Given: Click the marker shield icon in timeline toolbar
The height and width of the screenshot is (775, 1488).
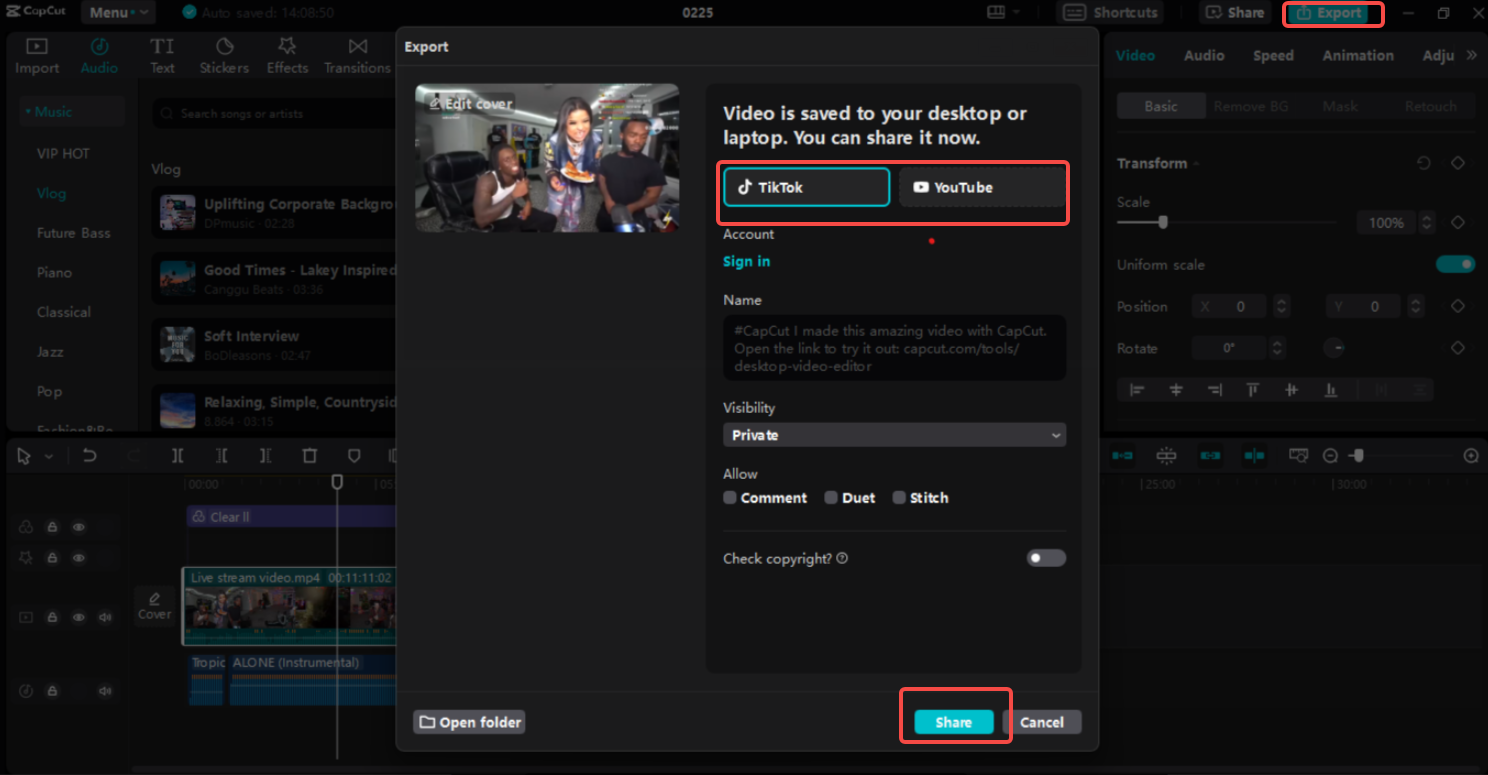Looking at the screenshot, I should pos(354,456).
